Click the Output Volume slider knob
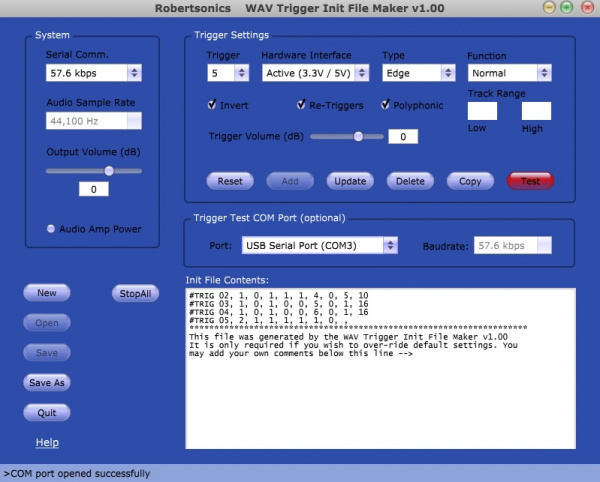Image resolution: width=600 pixels, height=482 pixels. point(109,171)
